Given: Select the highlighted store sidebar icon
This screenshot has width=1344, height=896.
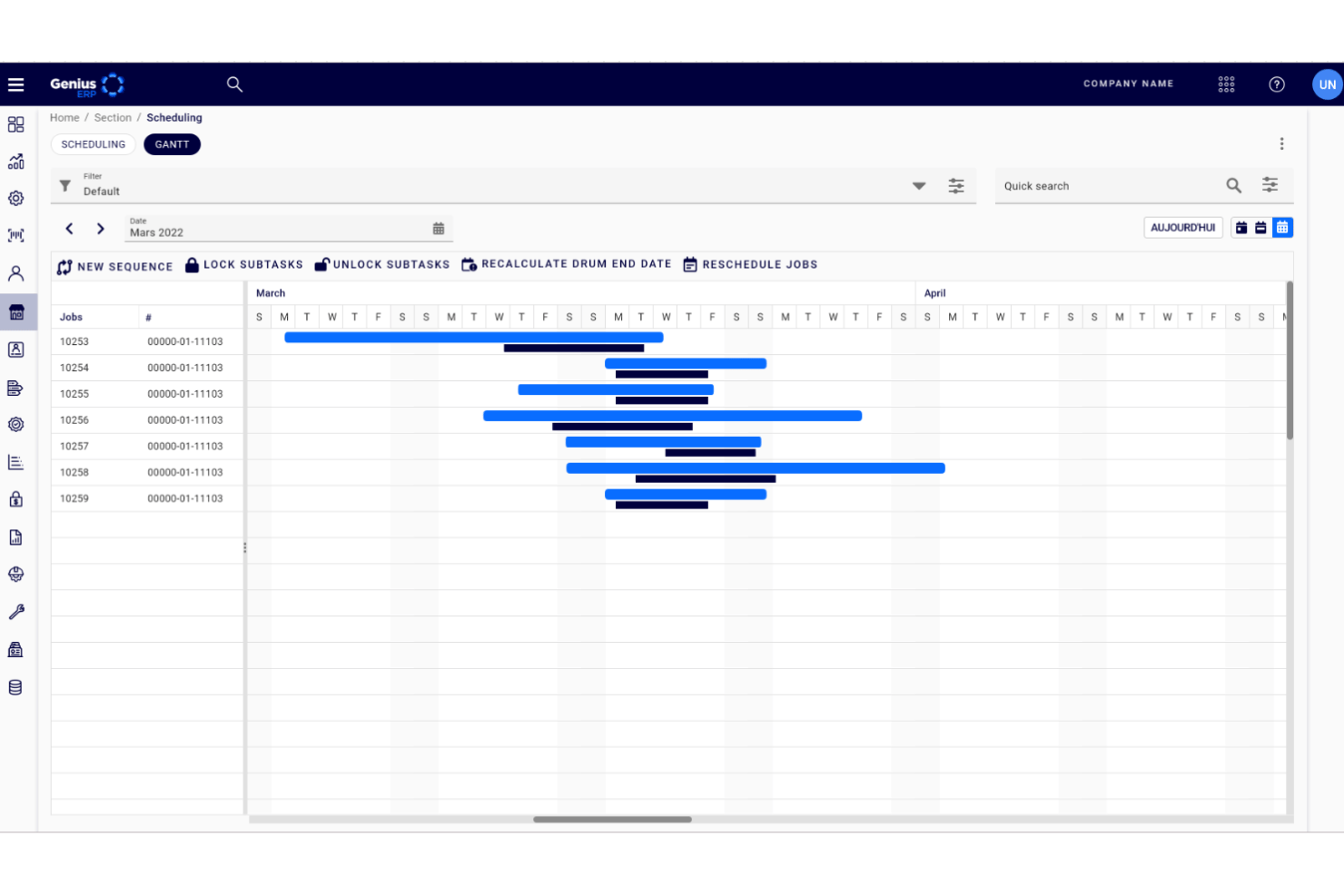Looking at the screenshot, I should [x=17, y=312].
